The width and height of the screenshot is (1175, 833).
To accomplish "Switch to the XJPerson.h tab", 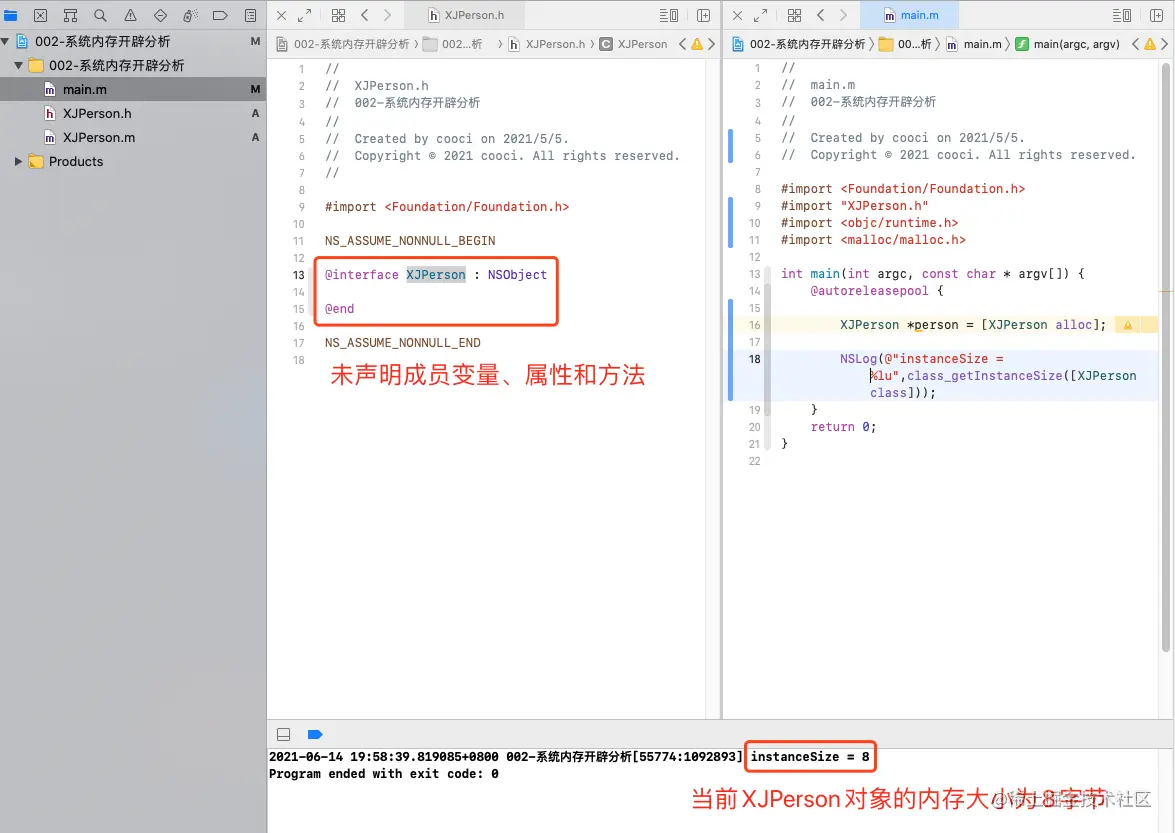I will click(465, 15).
